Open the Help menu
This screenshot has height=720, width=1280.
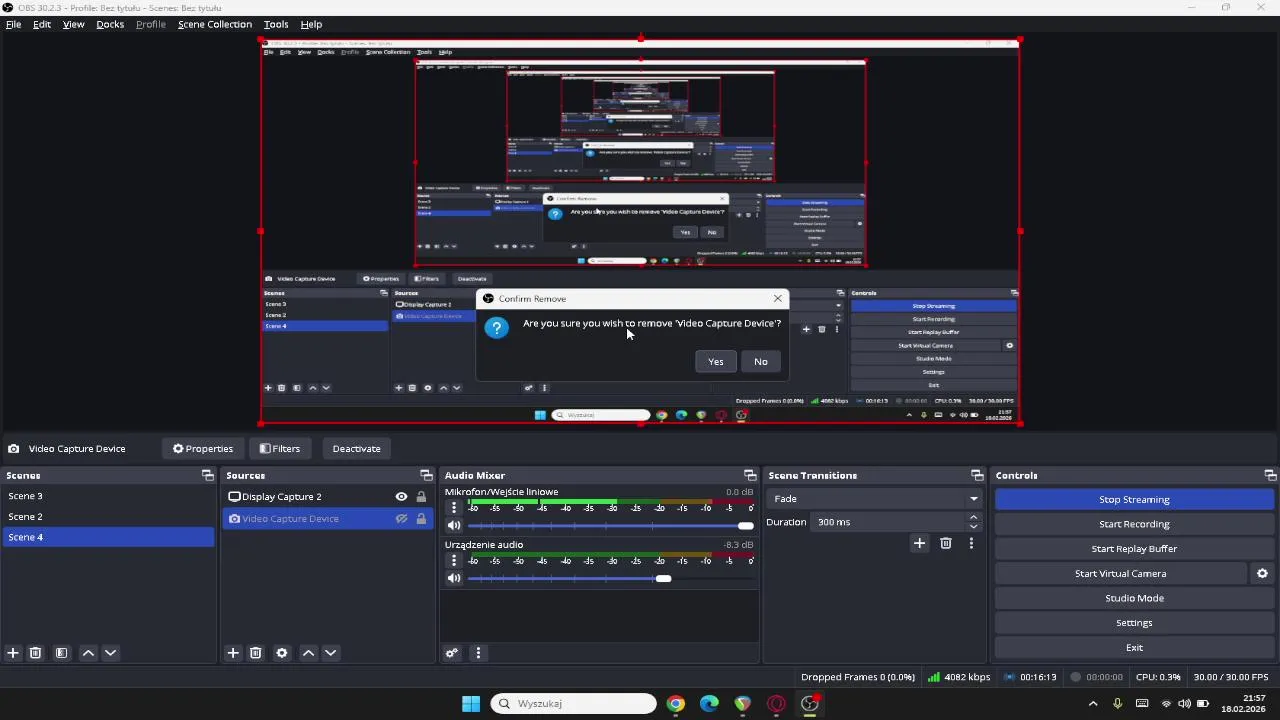pyautogui.click(x=311, y=24)
